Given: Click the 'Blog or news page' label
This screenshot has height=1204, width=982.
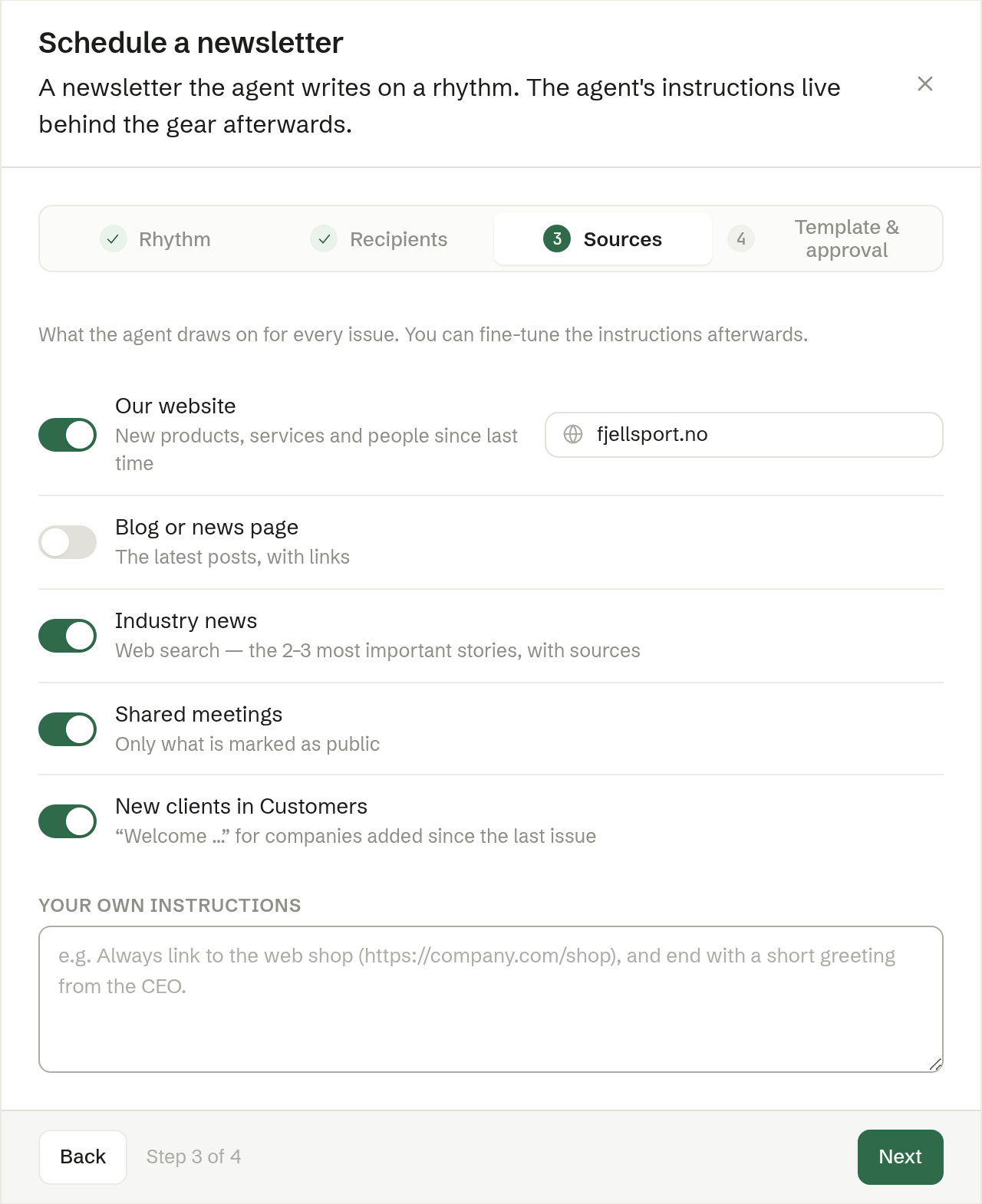Looking at the screenshot, I should 207,527.
